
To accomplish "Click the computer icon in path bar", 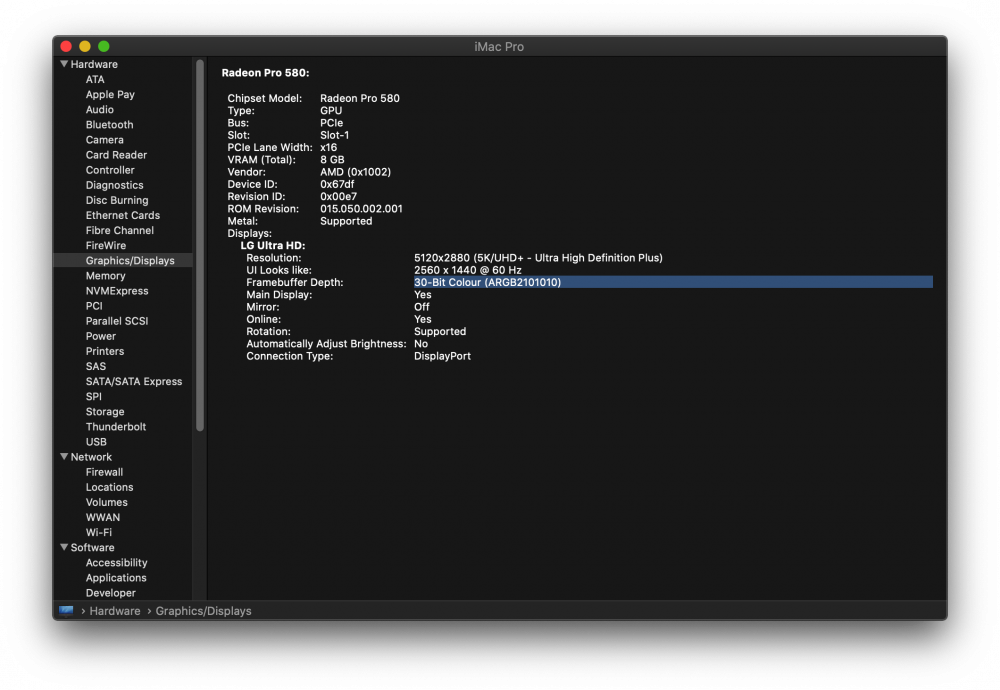I will pyautogui.click(x=66, y=611).
